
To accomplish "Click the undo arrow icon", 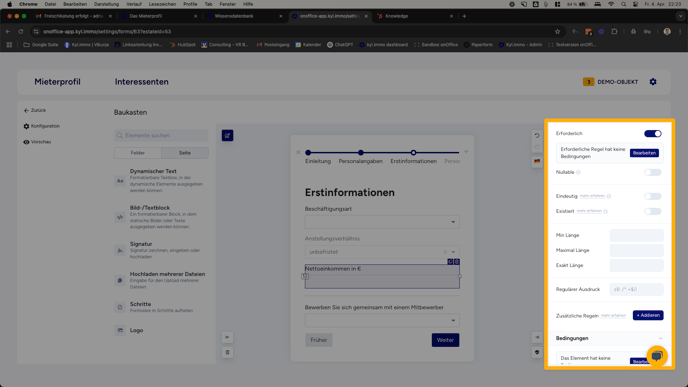I will pyautogui.click(x=537, y=136).
